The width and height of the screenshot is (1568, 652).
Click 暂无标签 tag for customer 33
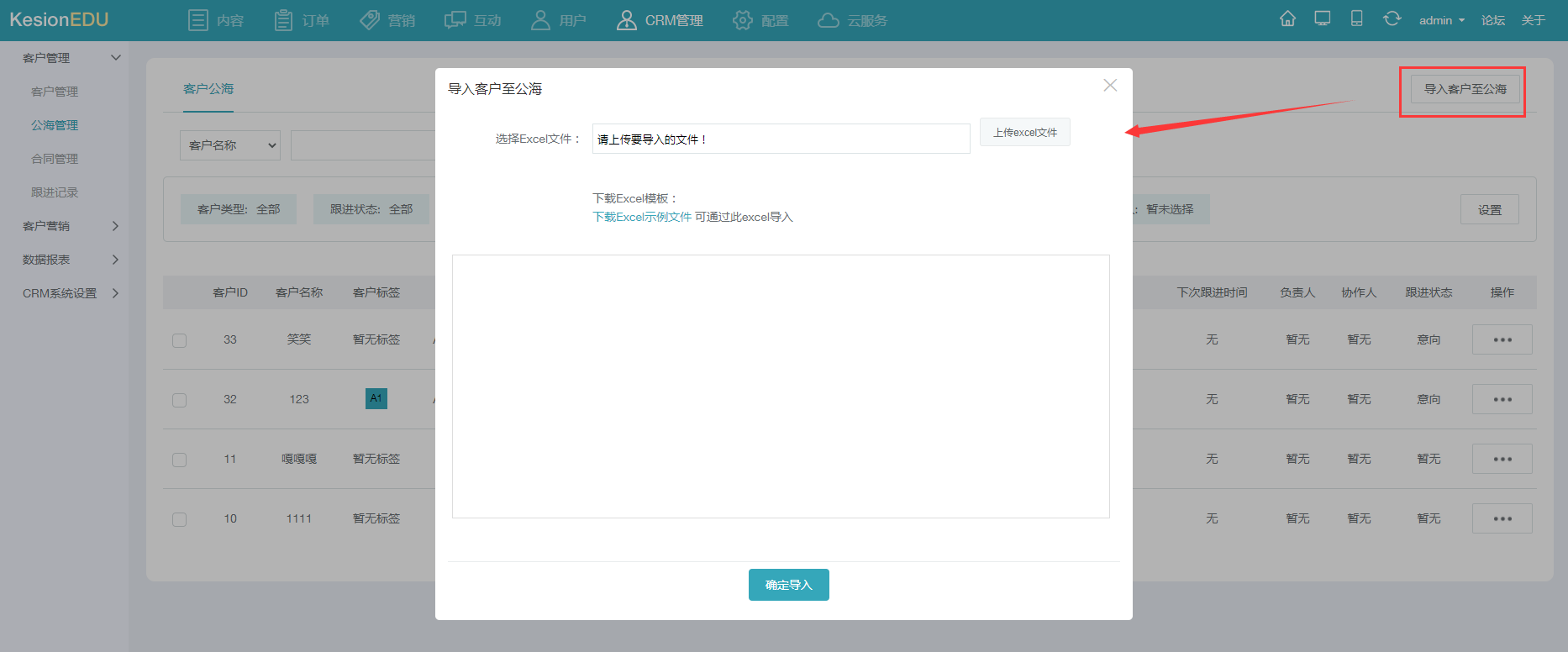tap(376, 339)
